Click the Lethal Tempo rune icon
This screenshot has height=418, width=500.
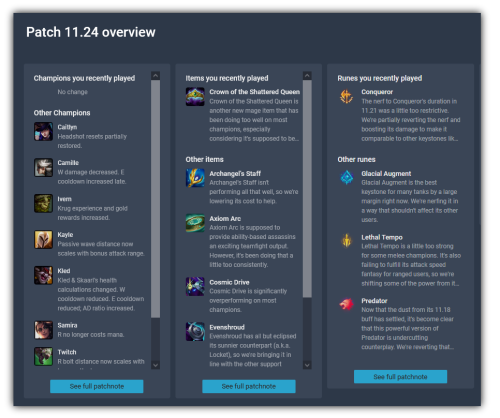tap(347, 240)
